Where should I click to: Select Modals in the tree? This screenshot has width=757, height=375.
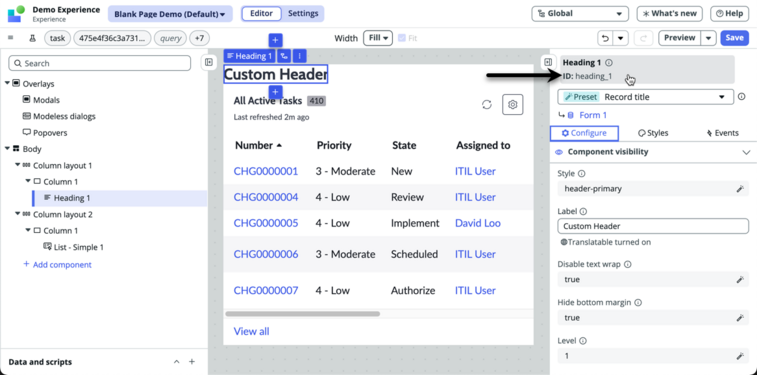(46, 100)
